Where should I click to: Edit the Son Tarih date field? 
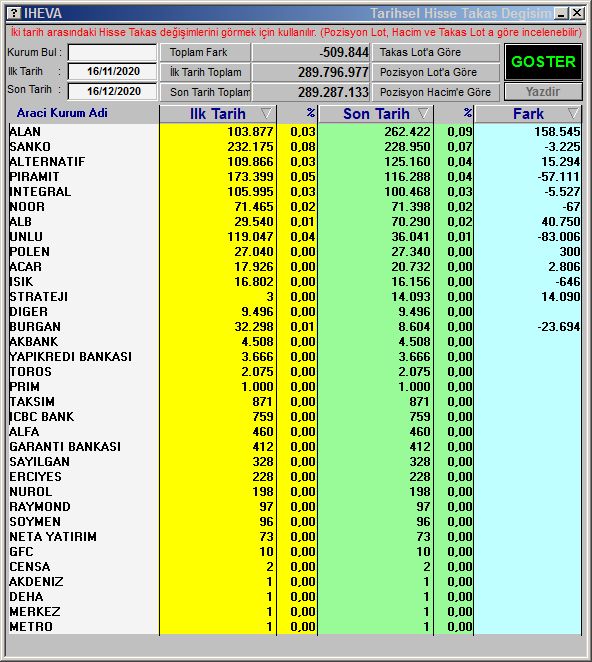click(x=112, y=91)
